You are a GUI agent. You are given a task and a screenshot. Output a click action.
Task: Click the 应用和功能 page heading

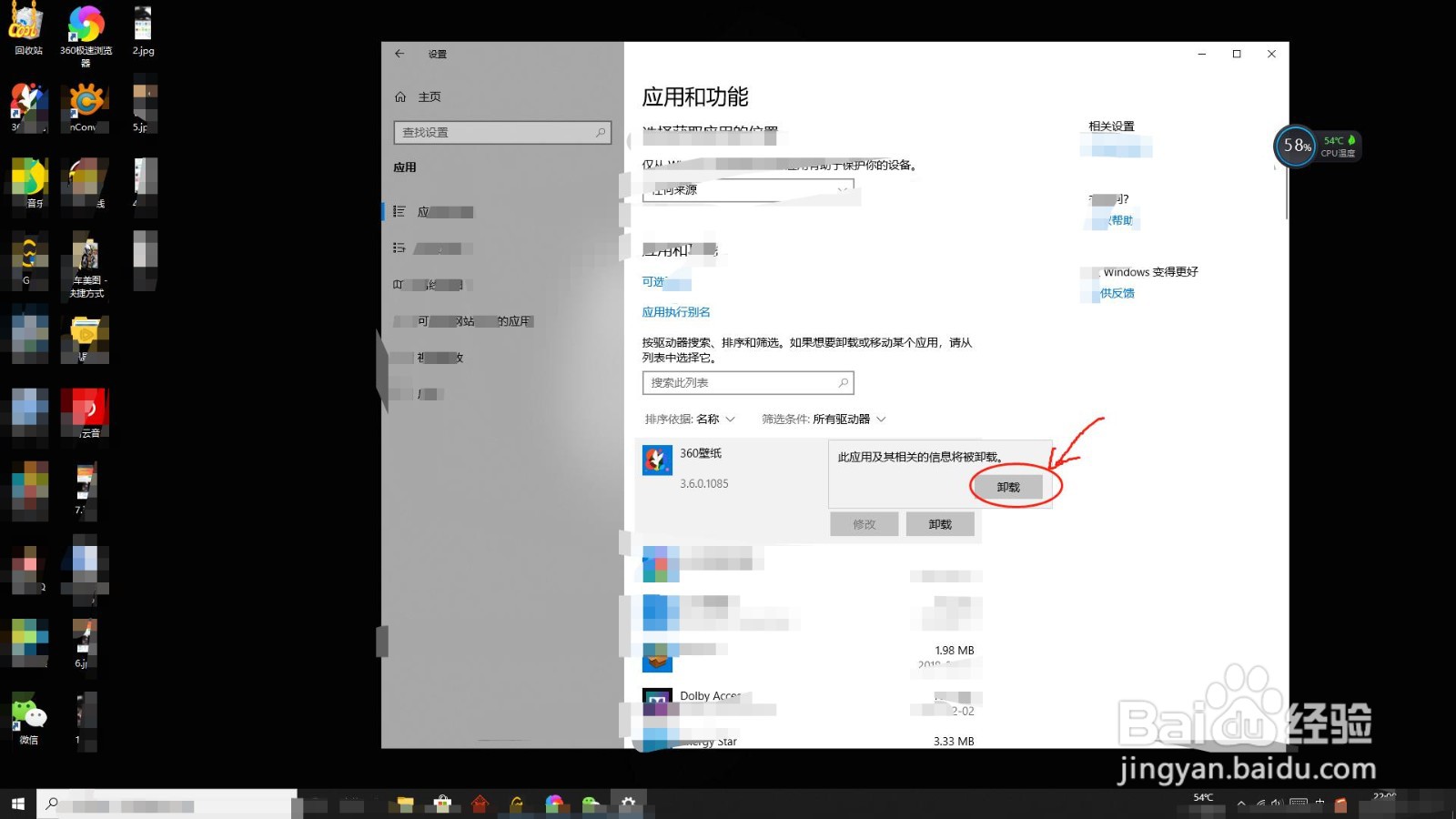(x=695, y=97)
